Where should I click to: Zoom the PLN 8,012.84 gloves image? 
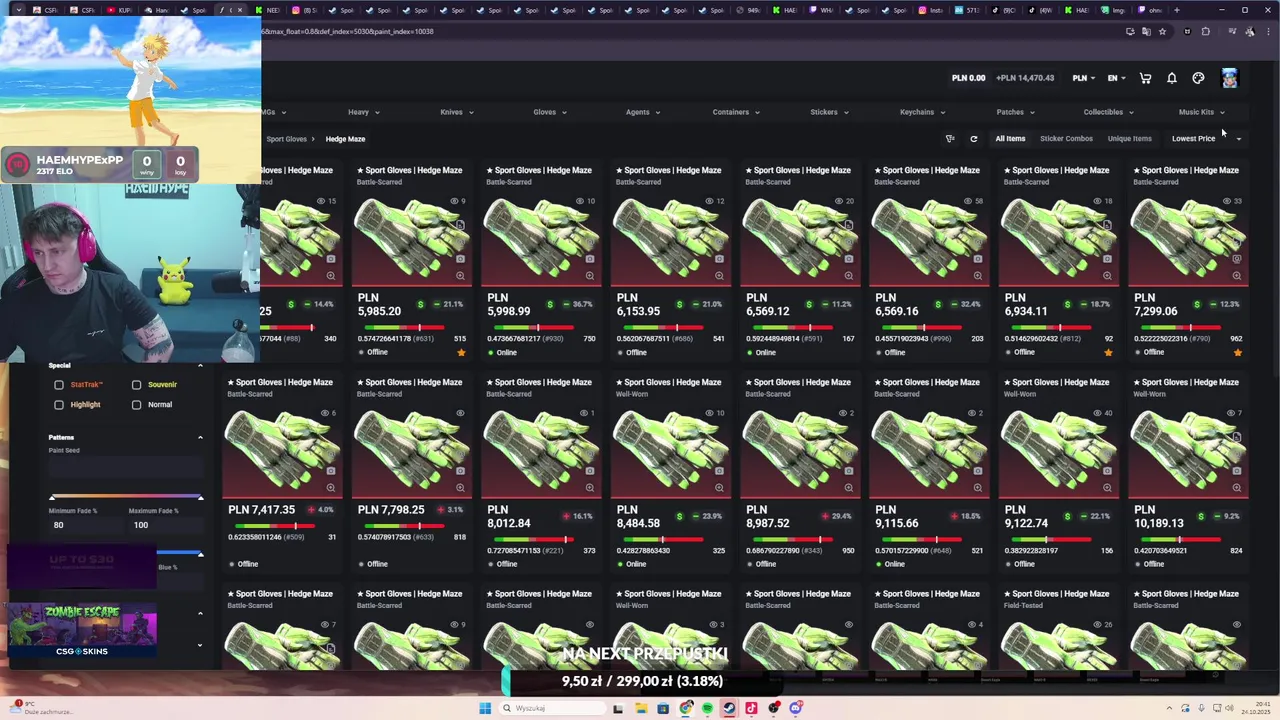pyautogui.click(x=590, y=488)
